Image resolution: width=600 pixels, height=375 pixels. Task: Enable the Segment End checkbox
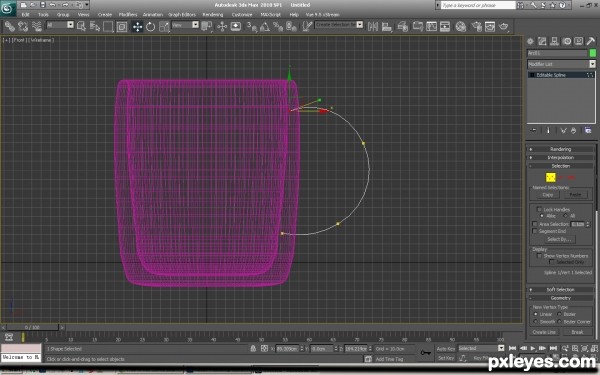(x=535, y=231)
